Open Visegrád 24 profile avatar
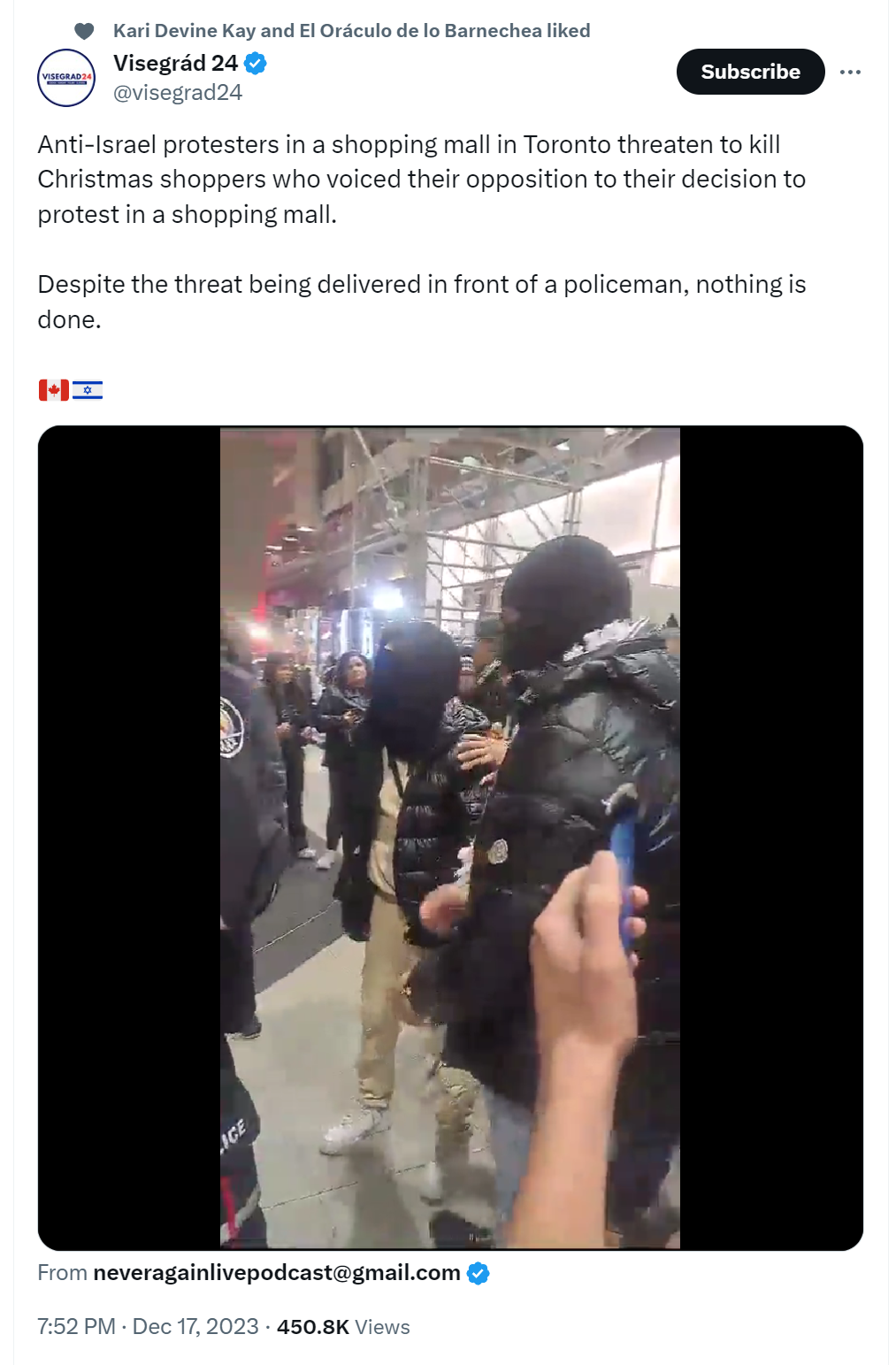 click(x=66, y=78)
